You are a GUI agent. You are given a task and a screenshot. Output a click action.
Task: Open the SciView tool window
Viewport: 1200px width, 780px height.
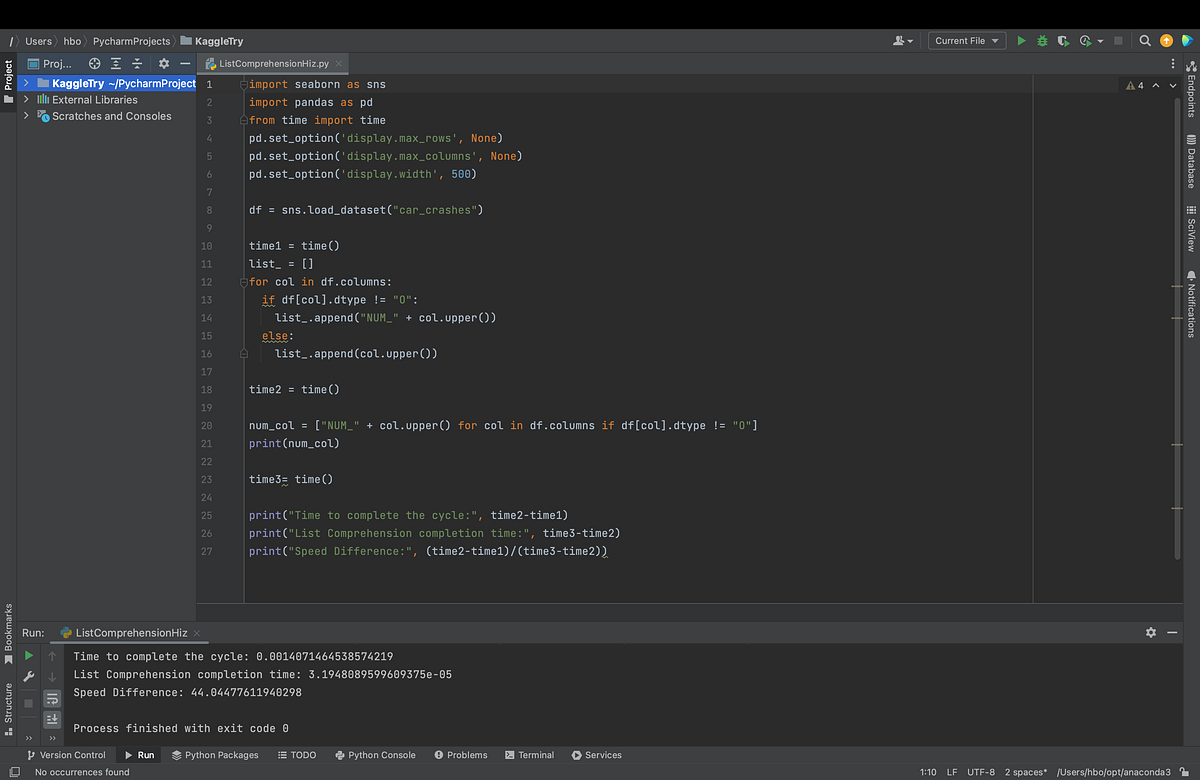point(1191,228)
